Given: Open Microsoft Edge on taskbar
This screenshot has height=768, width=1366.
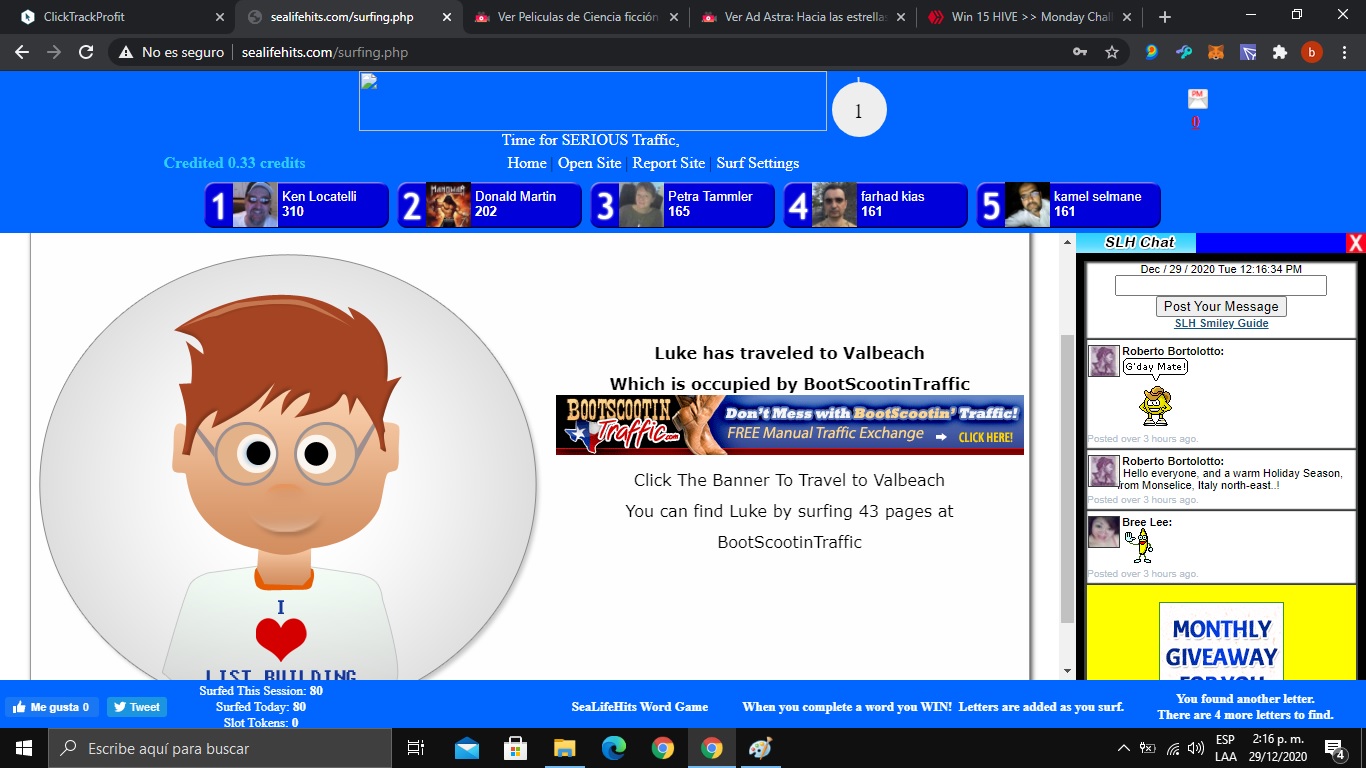Looking at the screenshot, I should pos(613,748).
